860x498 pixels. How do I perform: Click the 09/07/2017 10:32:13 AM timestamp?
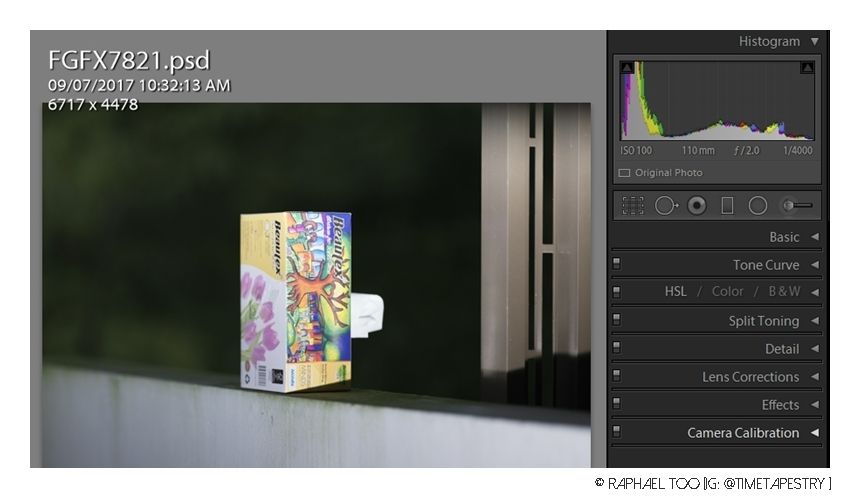pos(139,86)
